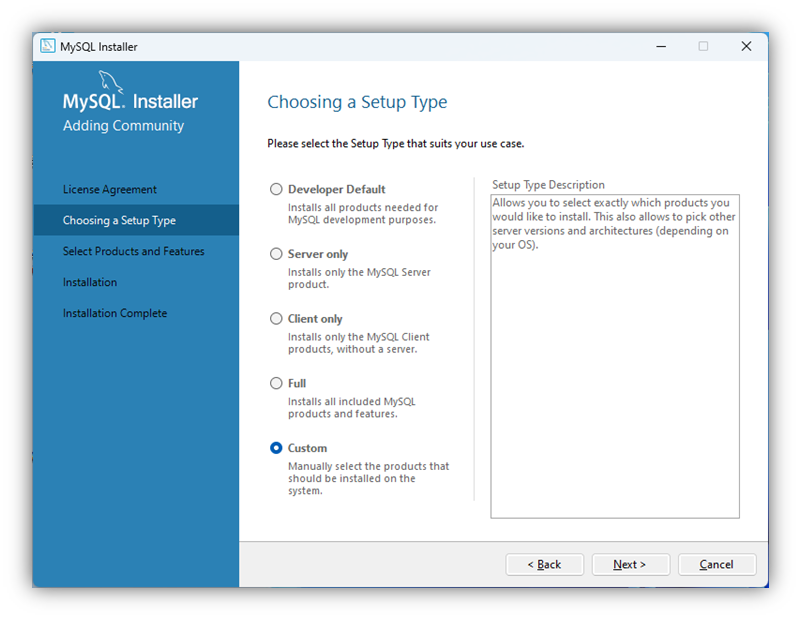
Task: Close the MySQL Installer window
Action: (746, 46)
